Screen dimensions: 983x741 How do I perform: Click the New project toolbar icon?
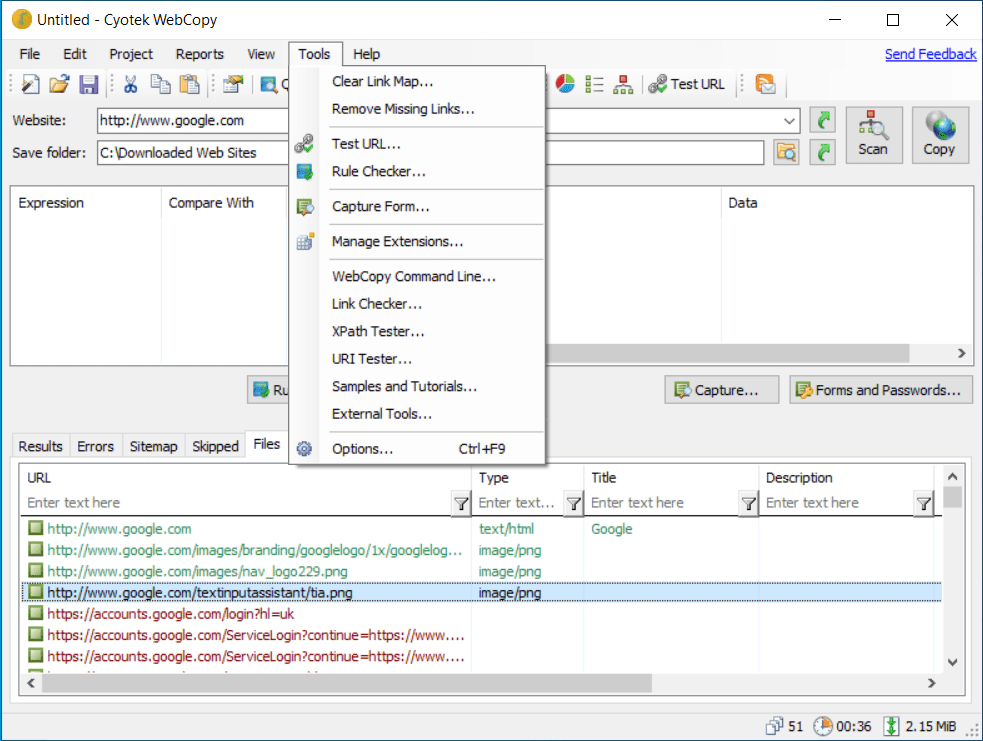pos(30,84)
